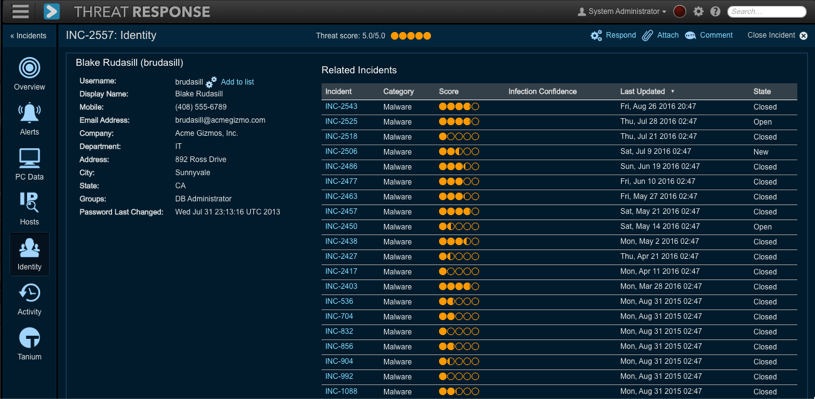Click the Close Incident X icon
Screen dimensions: 815x399
(804, 36)
